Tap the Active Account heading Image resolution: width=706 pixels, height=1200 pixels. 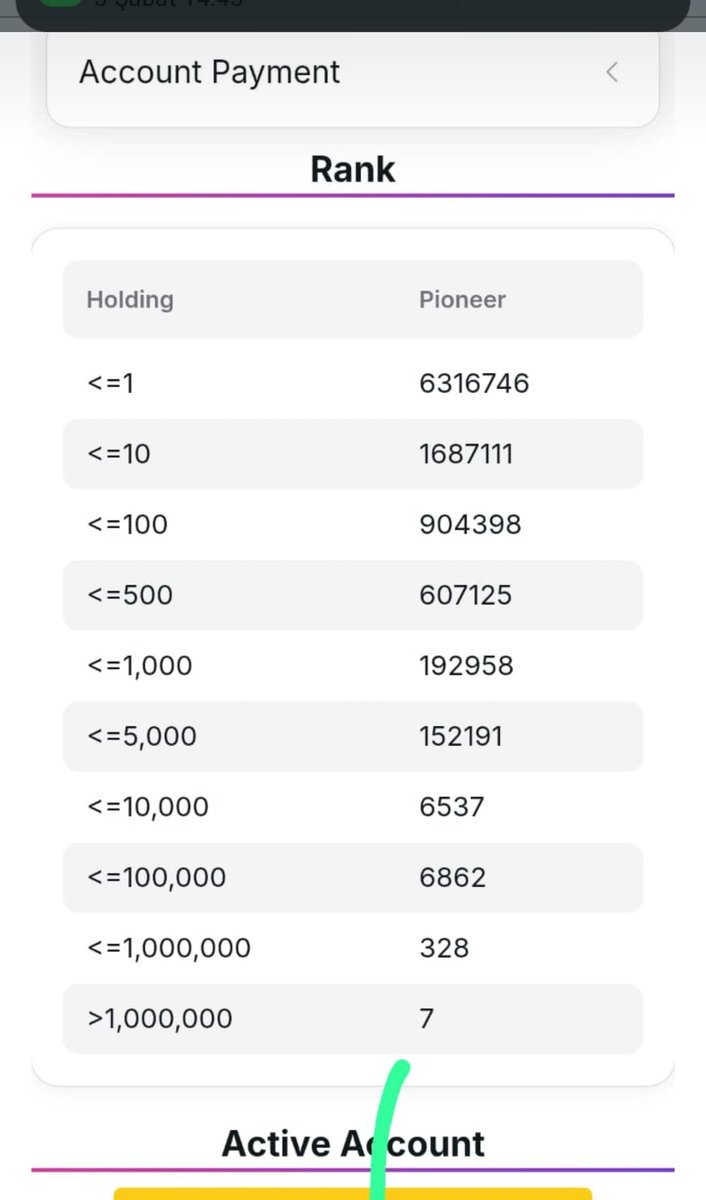click(x=353, y=1143)
